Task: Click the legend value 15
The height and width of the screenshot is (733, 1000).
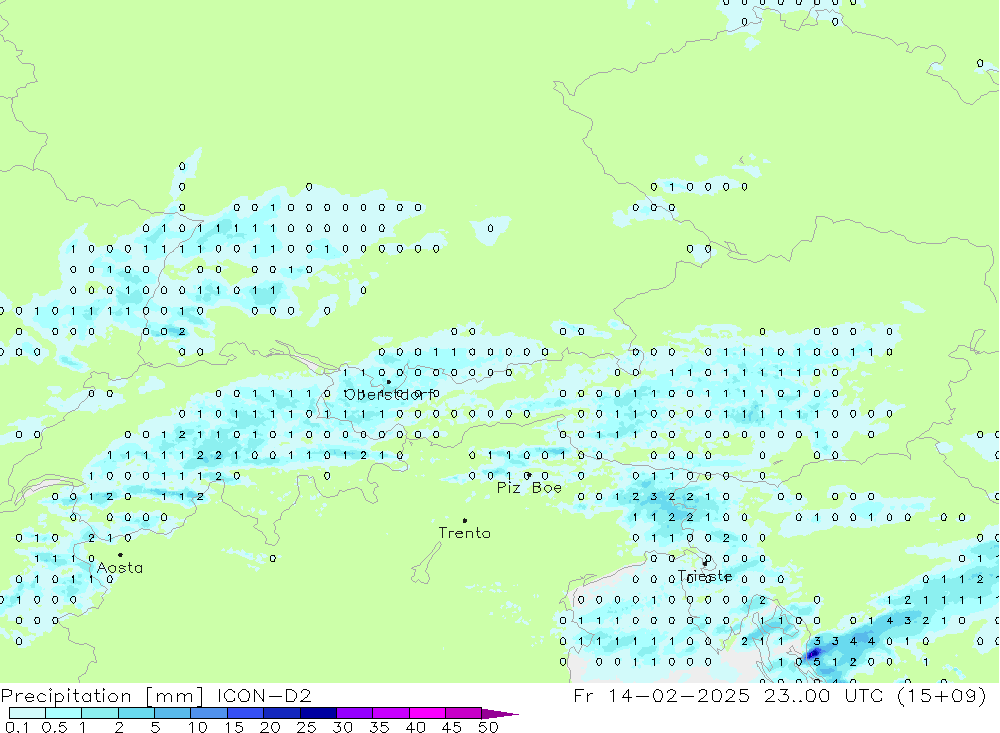Action: point(234,727)
